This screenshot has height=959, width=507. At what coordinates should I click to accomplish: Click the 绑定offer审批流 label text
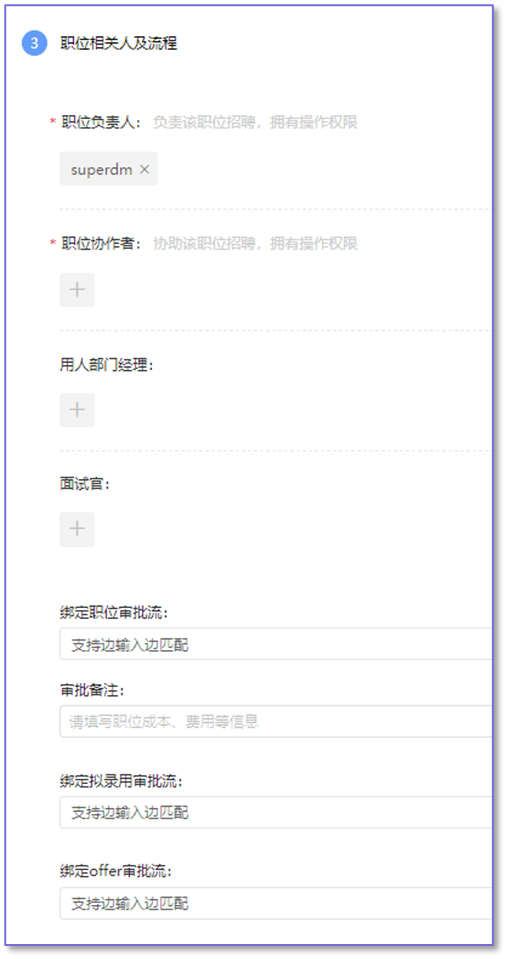[116, 872]
